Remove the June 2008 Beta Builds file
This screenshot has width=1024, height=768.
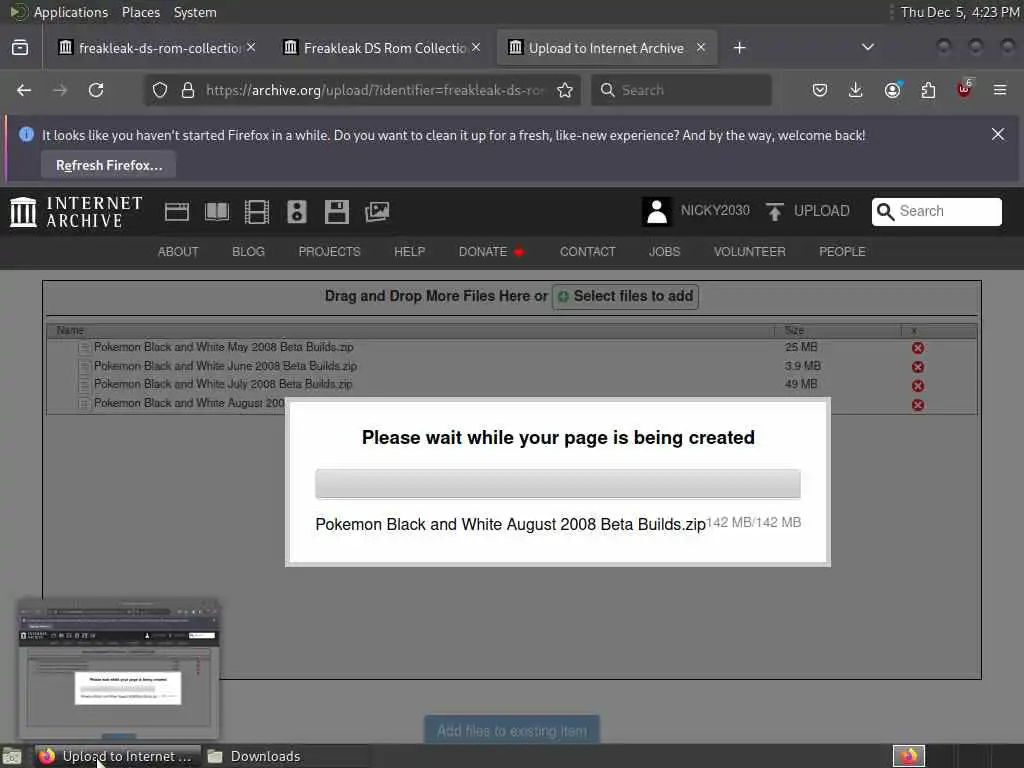click(x=918, y=367)
